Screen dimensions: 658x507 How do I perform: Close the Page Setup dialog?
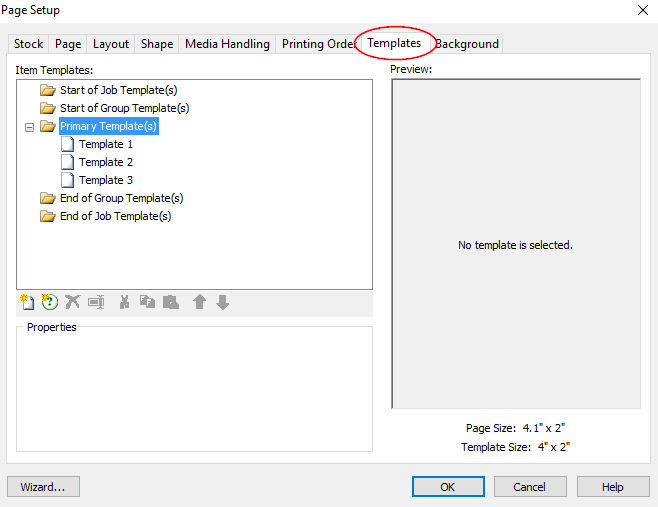(x=640, y=10)
